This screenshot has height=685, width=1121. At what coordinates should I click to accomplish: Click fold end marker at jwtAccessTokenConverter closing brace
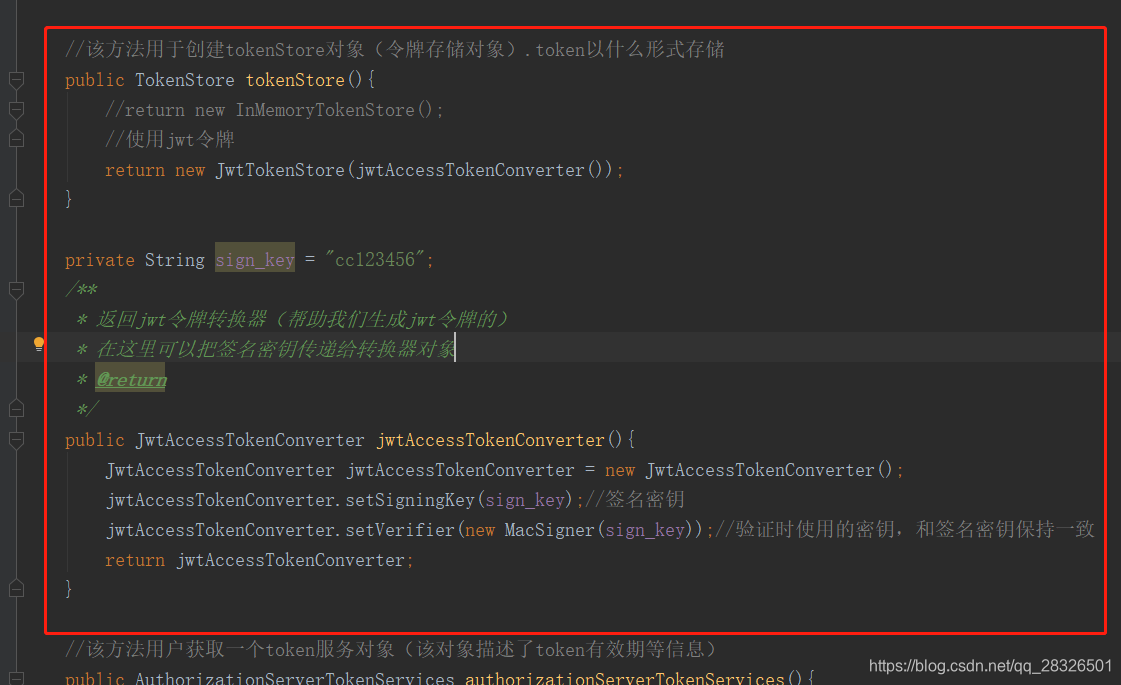pos(16,589)
